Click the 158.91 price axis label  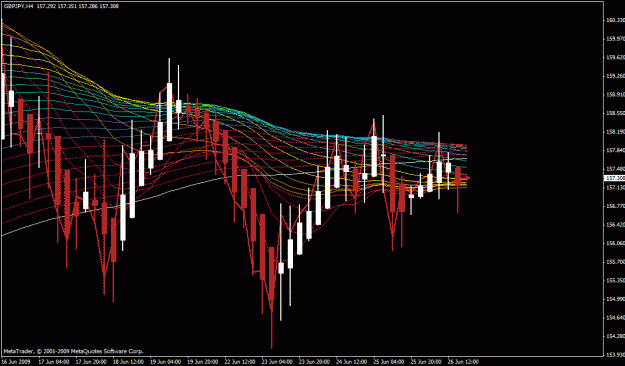616,94
